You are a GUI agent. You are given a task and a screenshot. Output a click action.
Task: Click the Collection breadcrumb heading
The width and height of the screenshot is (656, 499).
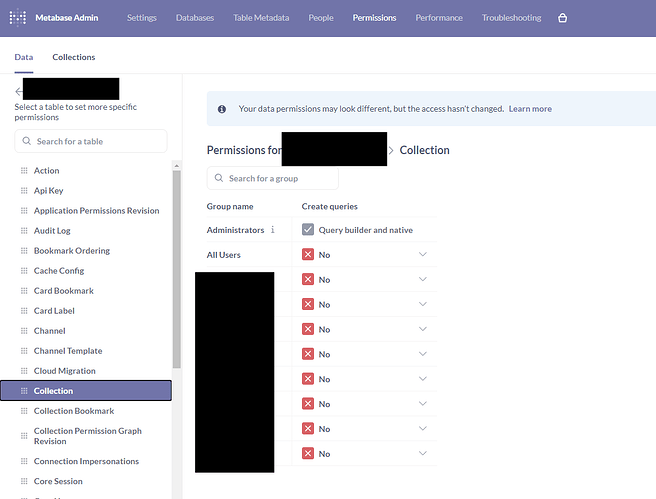coord(424,150)
